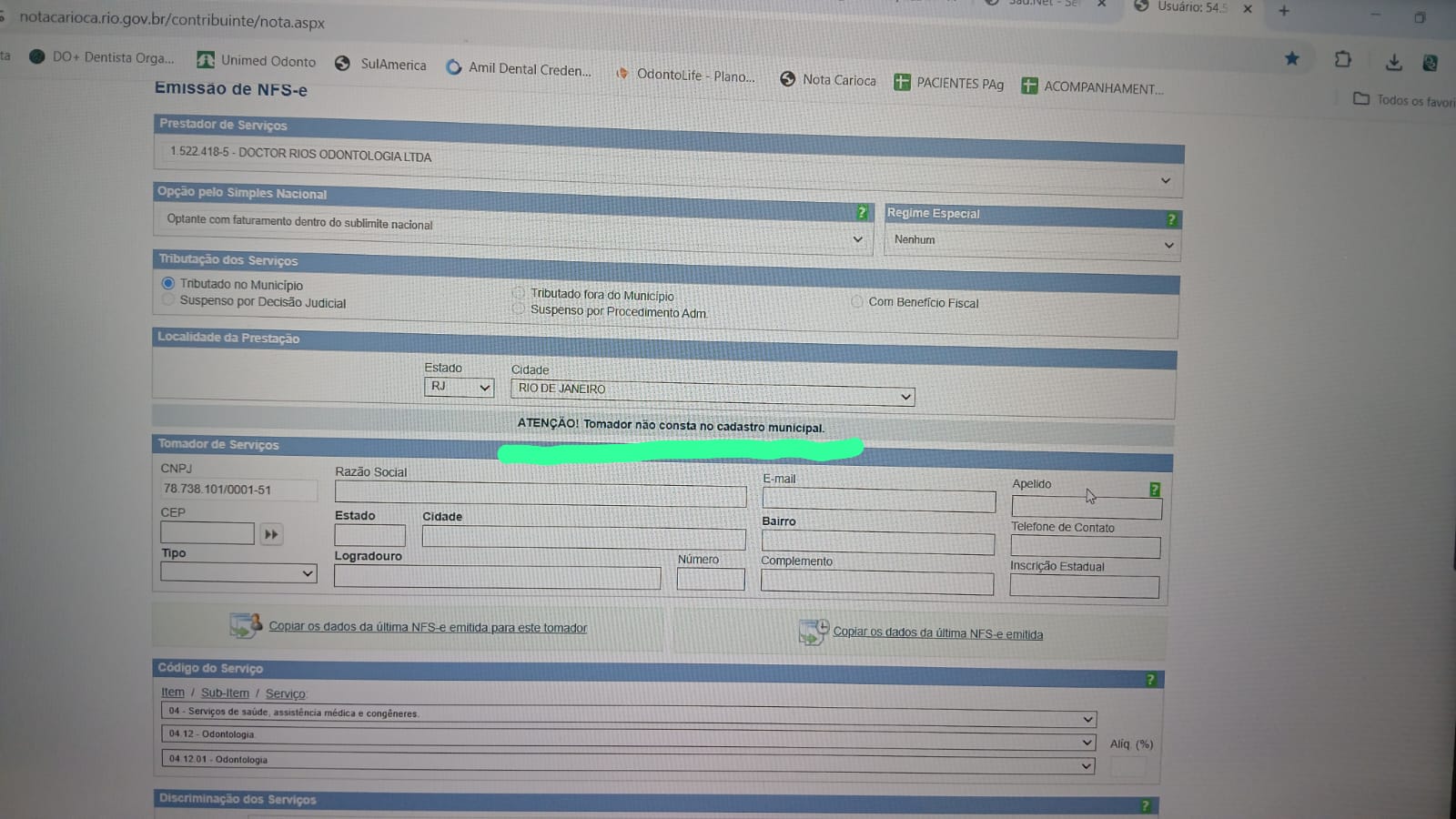Click help icon in Código do Serviço header
This screenshot has width=1456, height=819.
click(1150, 680)
